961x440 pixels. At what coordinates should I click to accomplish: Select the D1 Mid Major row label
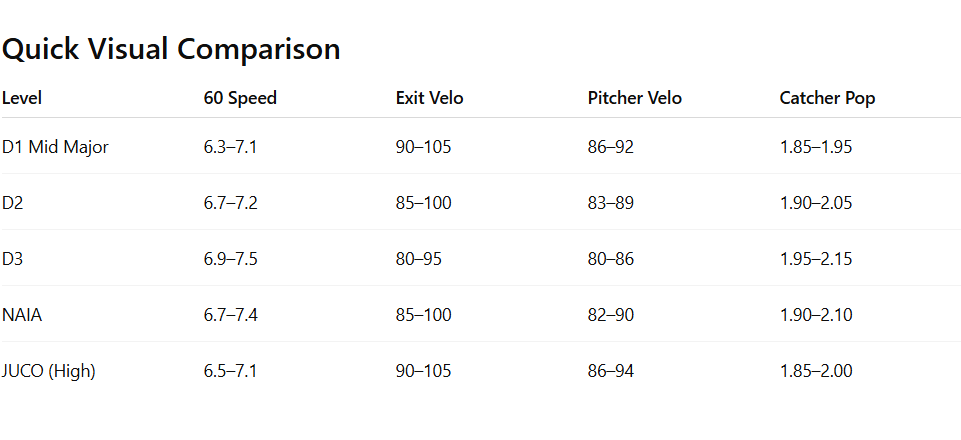55,147
